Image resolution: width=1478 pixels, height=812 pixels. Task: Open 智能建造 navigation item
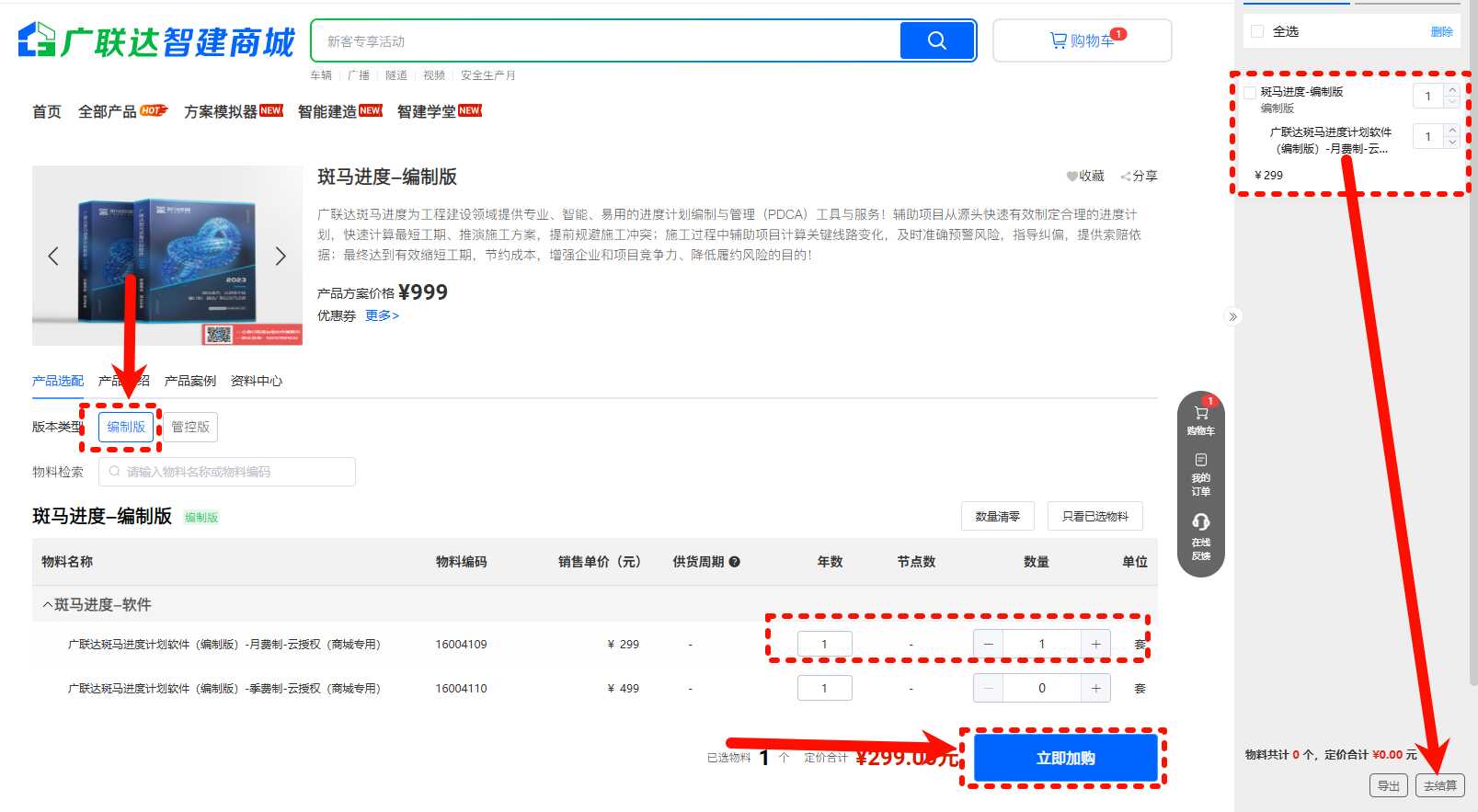pyautogui.click(x=327, y=111)
